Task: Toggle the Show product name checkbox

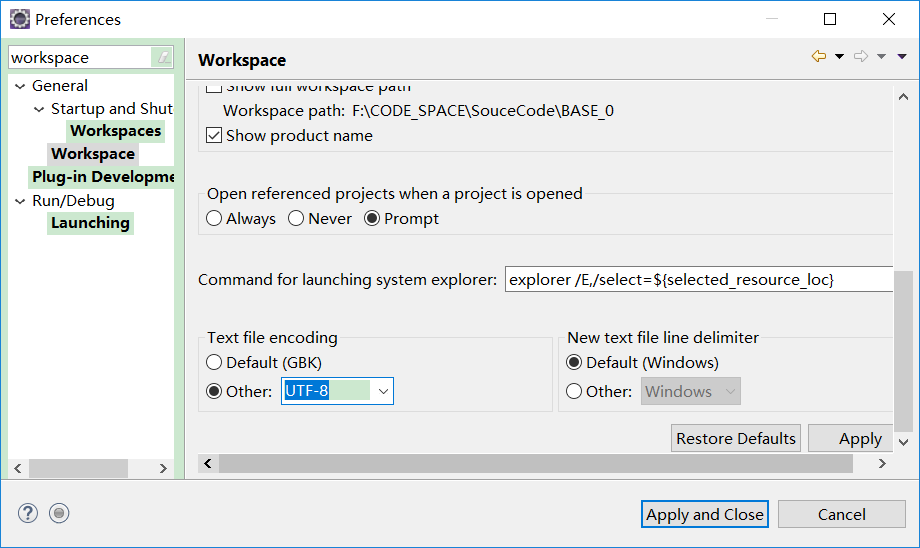Action: (214, 135)
